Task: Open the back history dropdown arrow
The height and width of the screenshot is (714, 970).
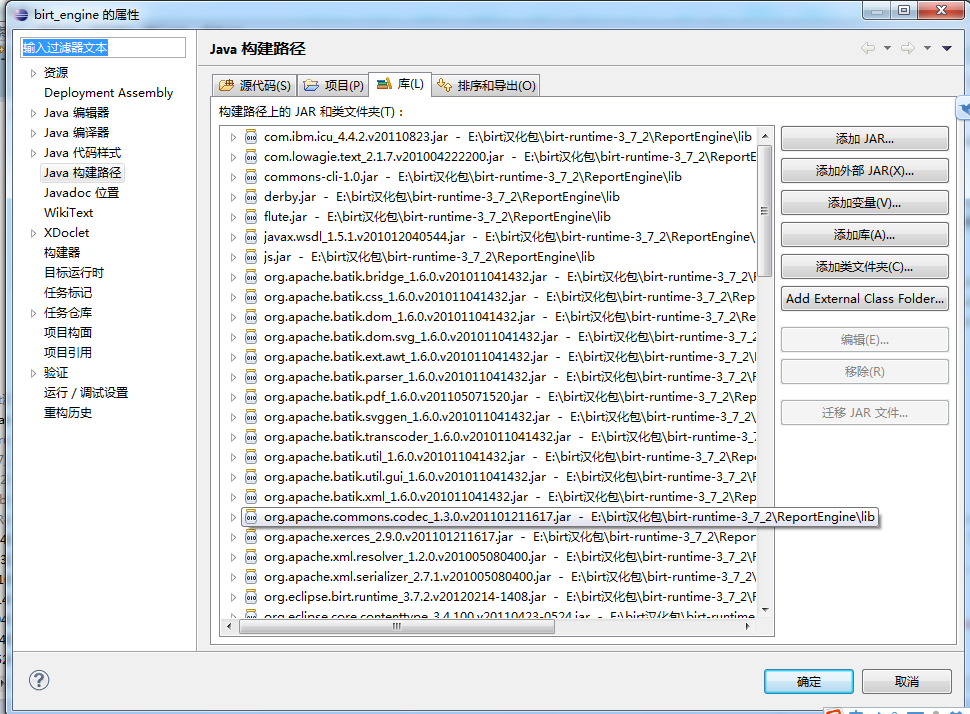Action: pos(887,48)
